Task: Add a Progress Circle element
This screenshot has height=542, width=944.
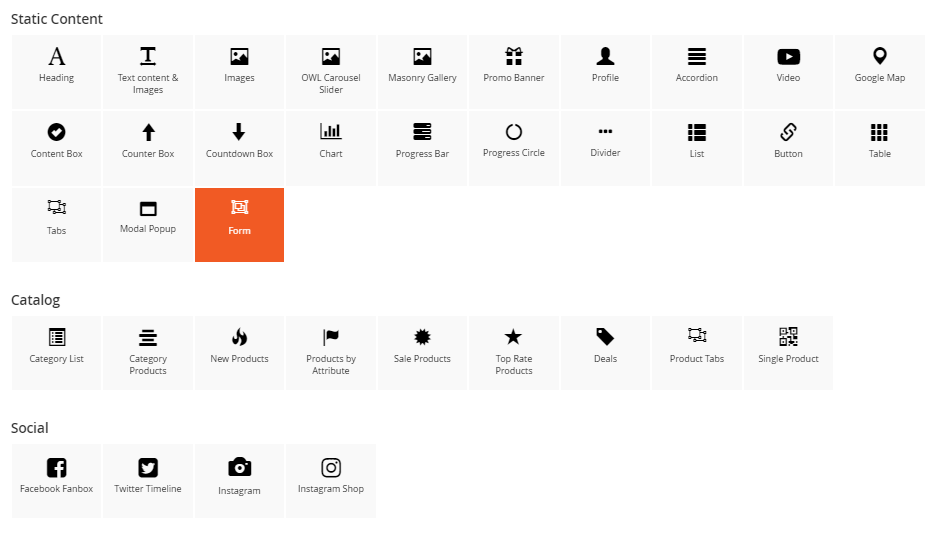Action: point(514,147)
